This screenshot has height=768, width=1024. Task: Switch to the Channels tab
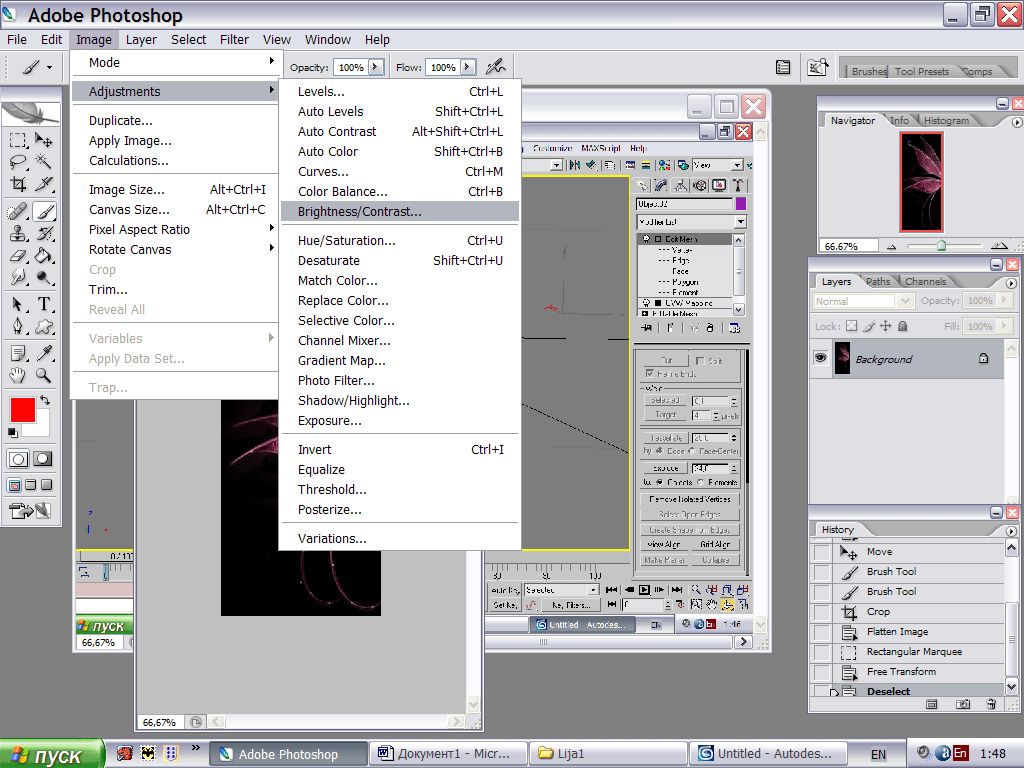[x=925, y=281]
